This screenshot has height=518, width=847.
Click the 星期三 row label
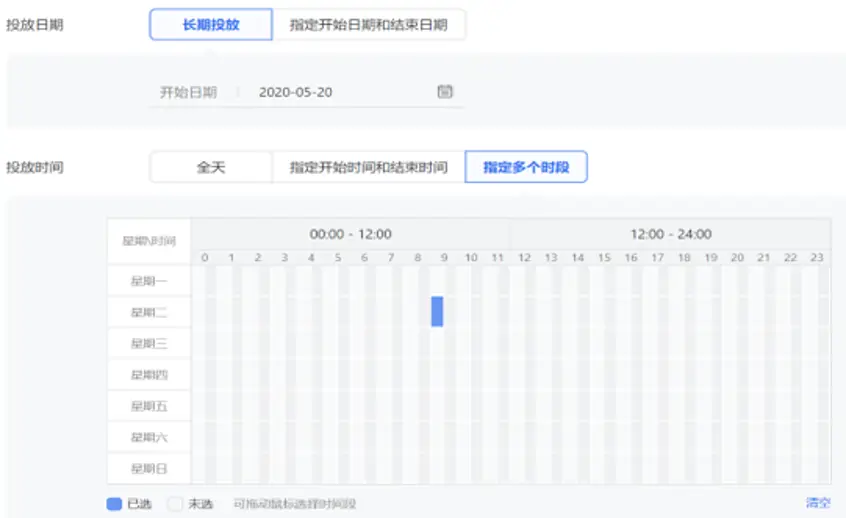click(x=149, y=344)
